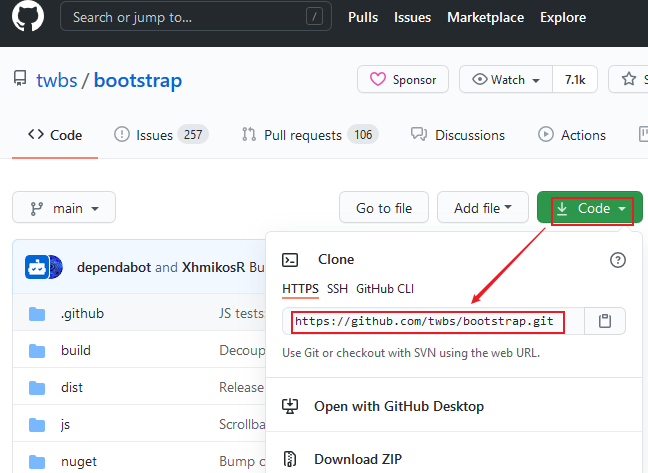Click the help question mark icon

tap(617, 260)
